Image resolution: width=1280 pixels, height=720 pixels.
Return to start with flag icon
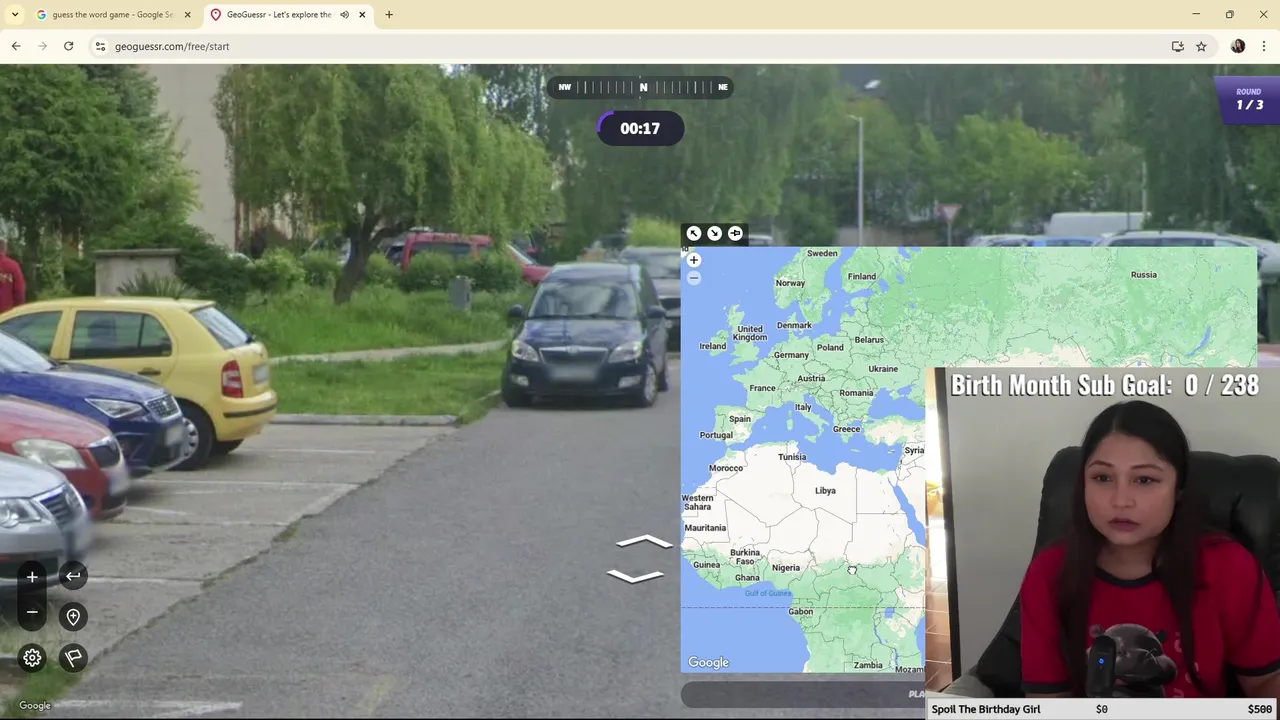tap(73, 658)
